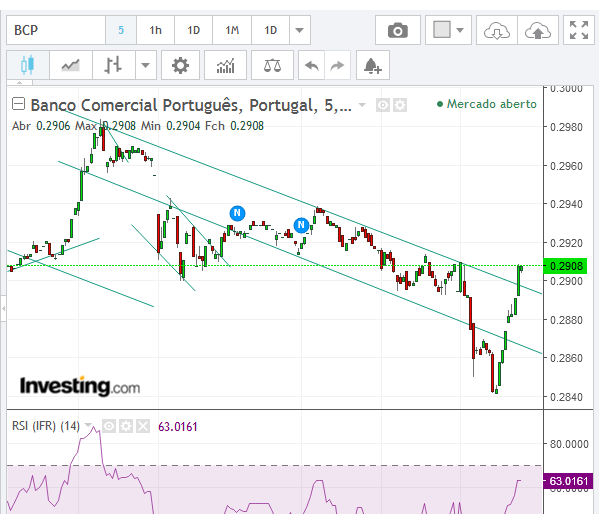Viewport: 601px width, 514px height.
Task: Collapse the Banco Comercial Português legend
Action: pyautogui.click(x=18, y=104)
